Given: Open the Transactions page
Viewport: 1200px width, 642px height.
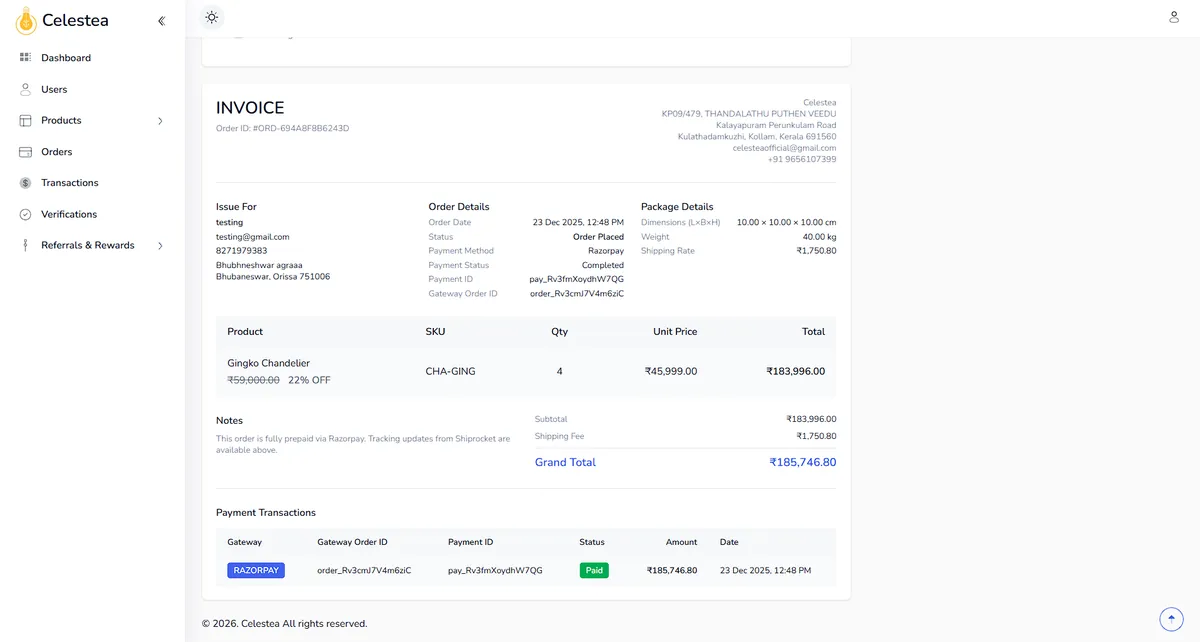Looking at the screenshot, I should 70,183.
